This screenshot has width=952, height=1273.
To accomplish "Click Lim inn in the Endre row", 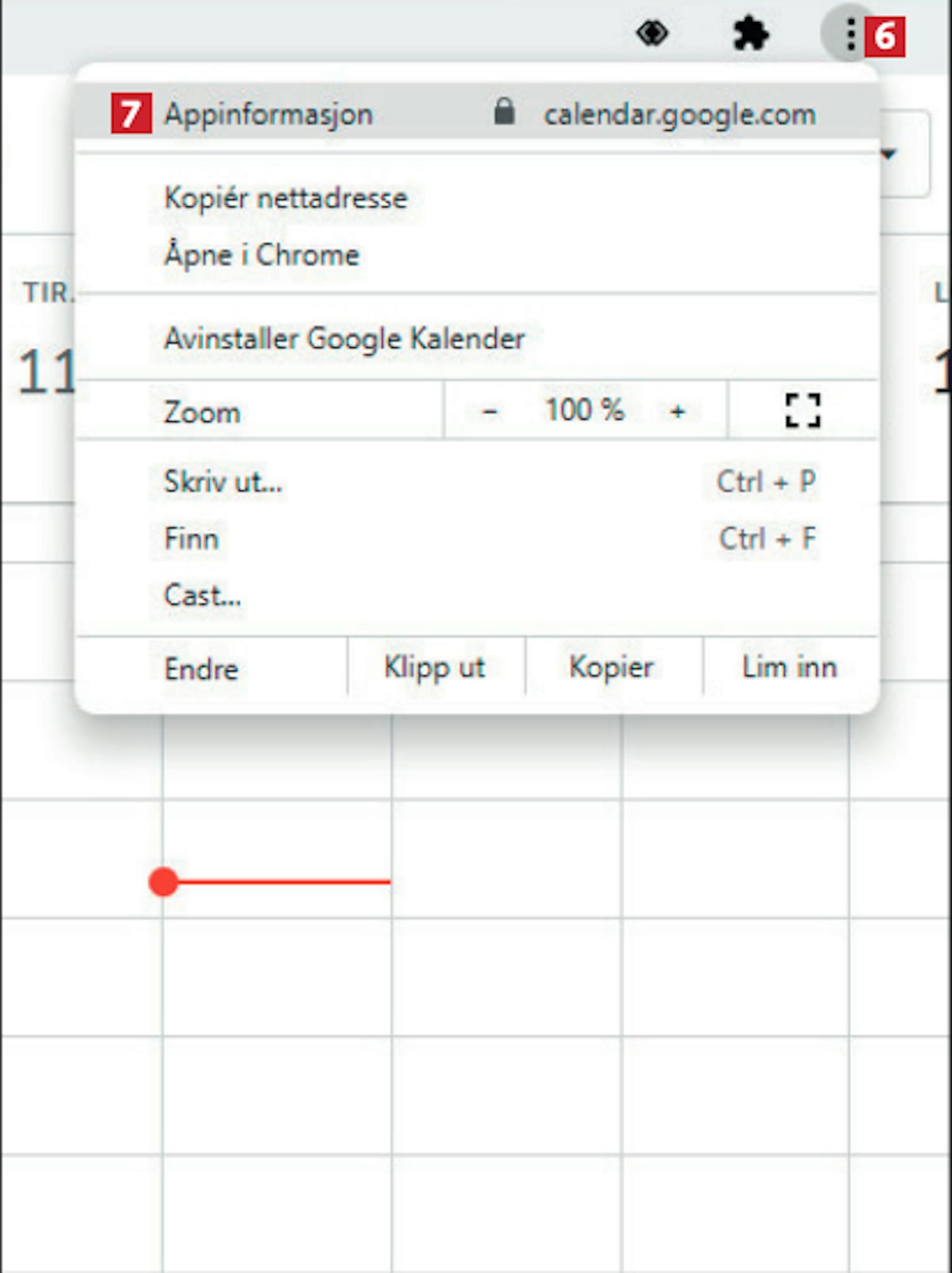I will point(790,668).
